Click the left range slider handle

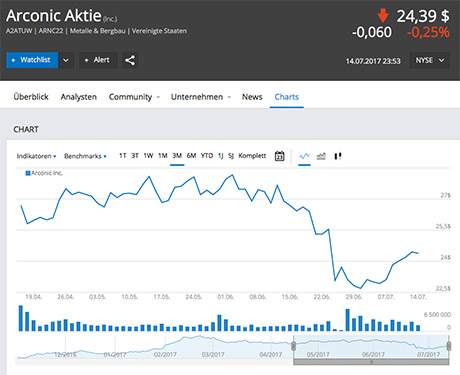click(x=294, y=346)
